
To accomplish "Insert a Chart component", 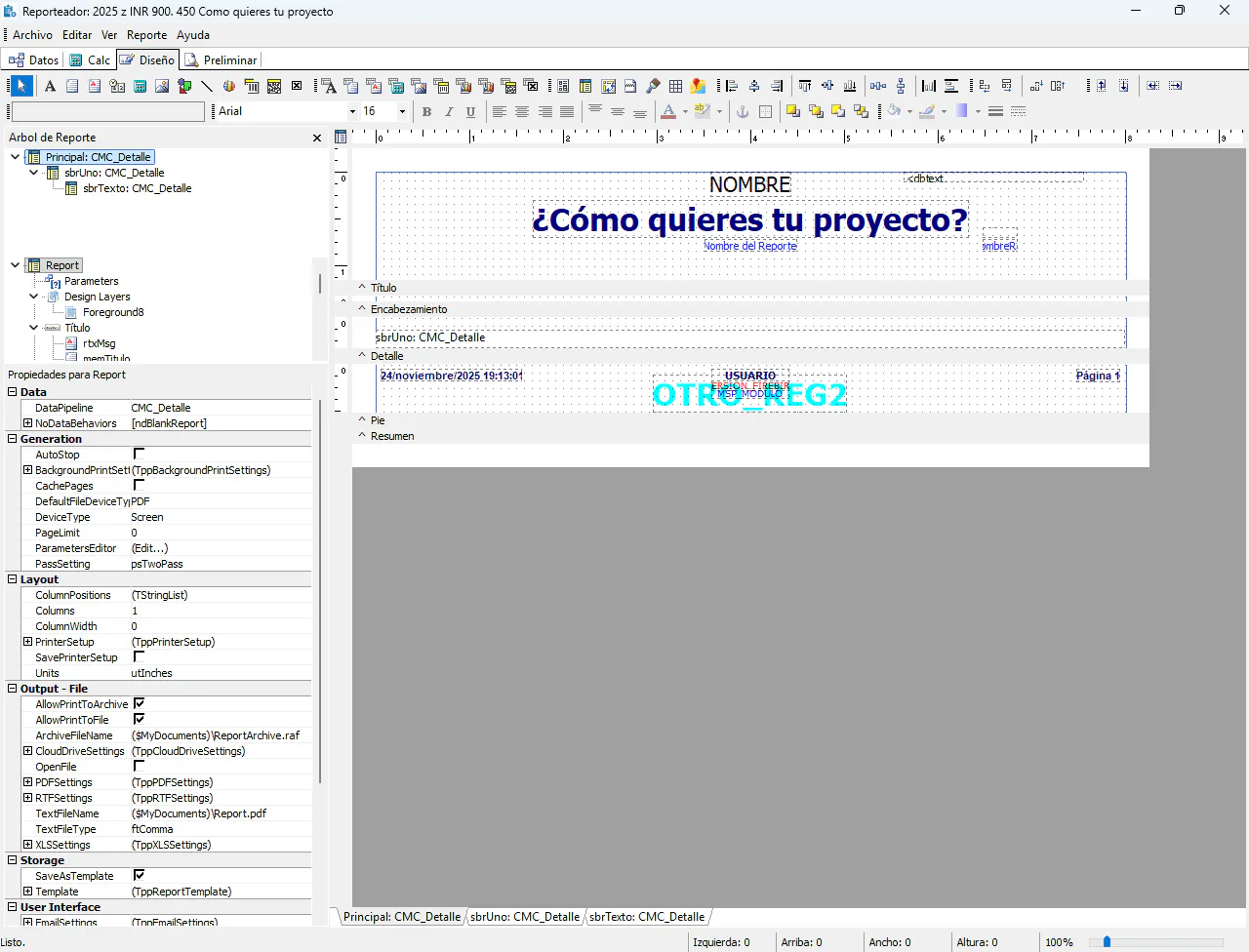I will click(x=229, y=86).
